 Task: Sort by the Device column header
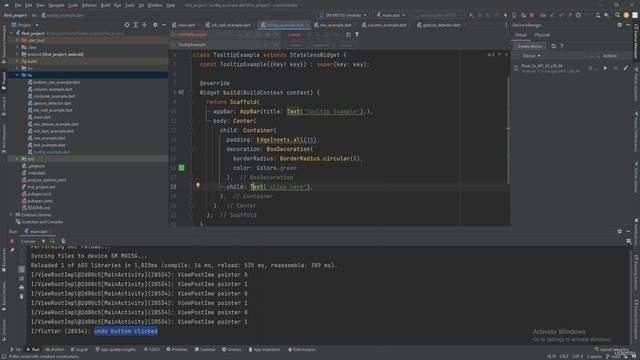click(531, 56)
